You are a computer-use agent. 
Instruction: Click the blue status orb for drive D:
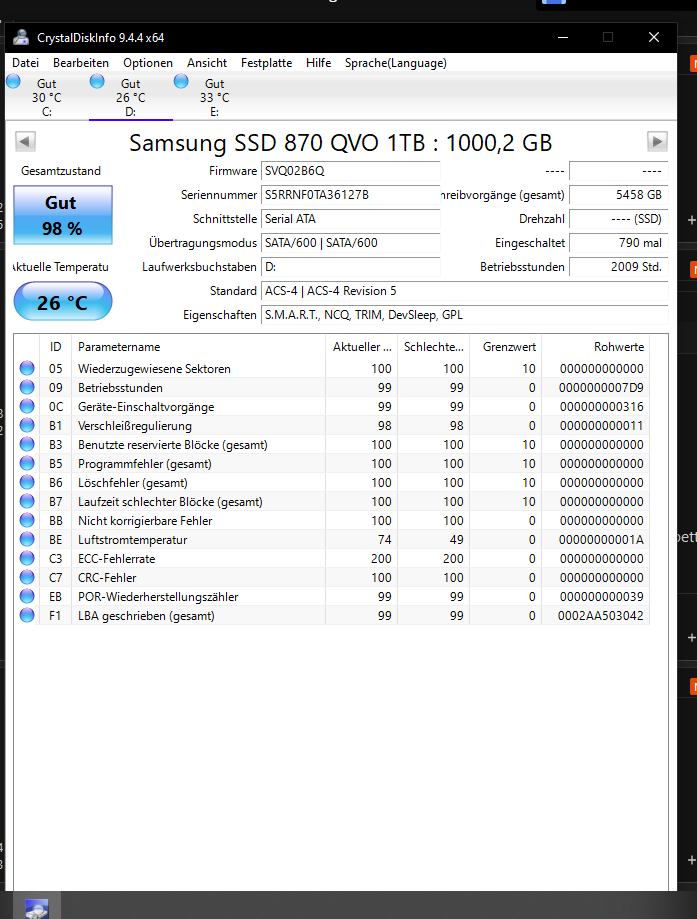(97, 81)
